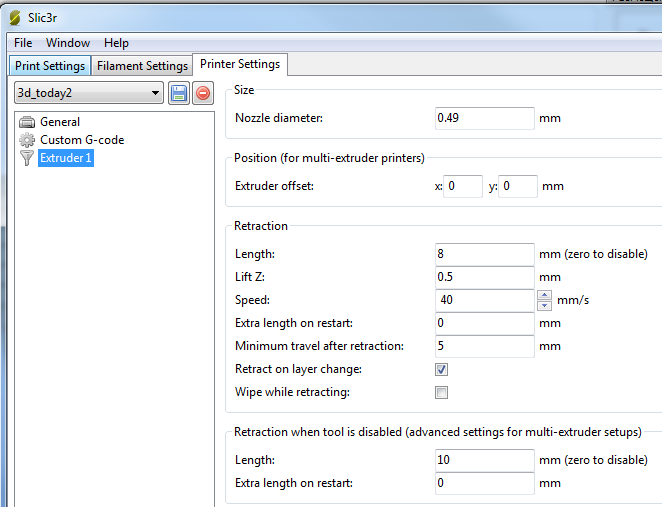Open the Window menu
Viewport: 662px width, 507px height.
click(x=68, y=43)
